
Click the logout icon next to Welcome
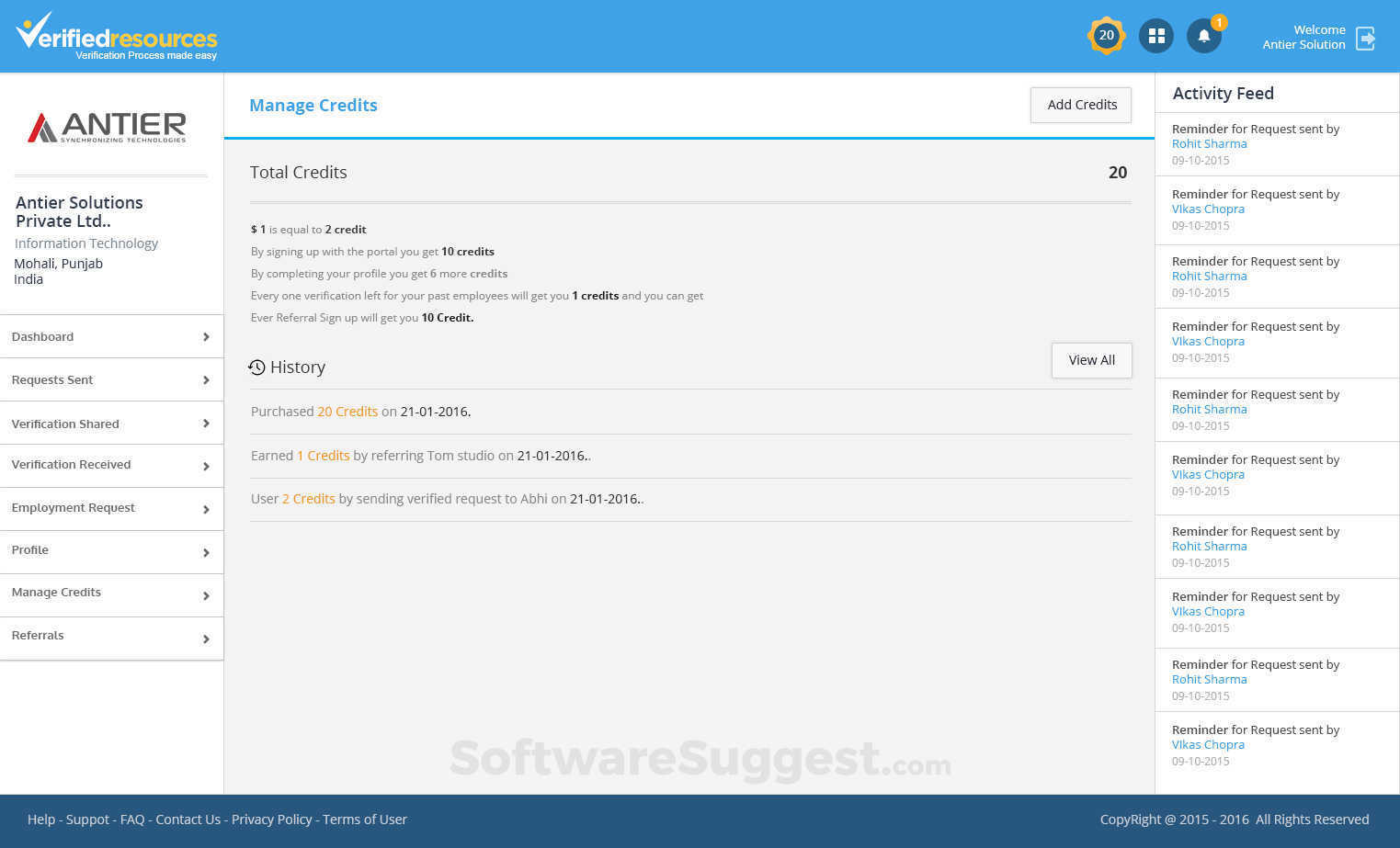[1366, 38]
